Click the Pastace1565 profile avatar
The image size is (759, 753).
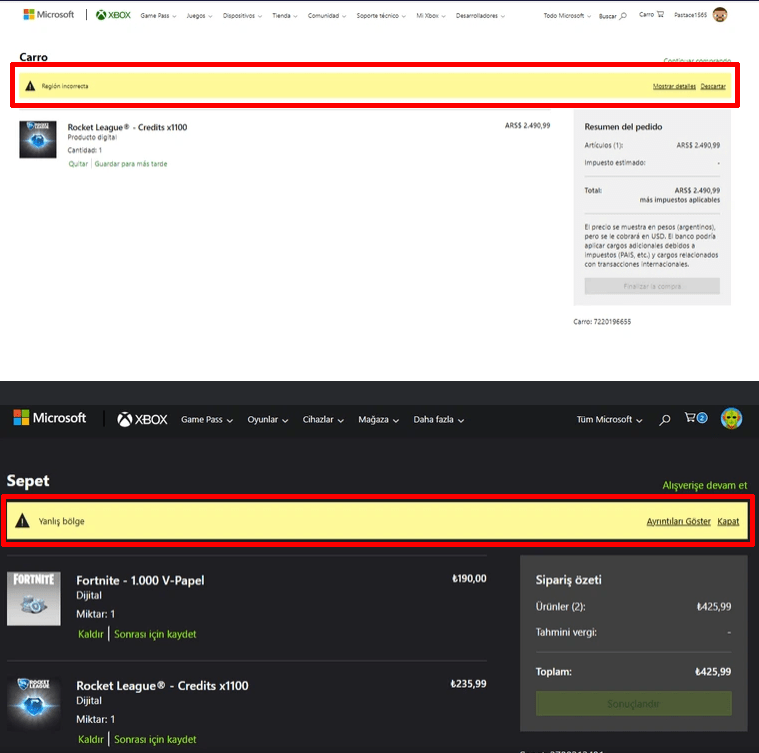(719, 15)
